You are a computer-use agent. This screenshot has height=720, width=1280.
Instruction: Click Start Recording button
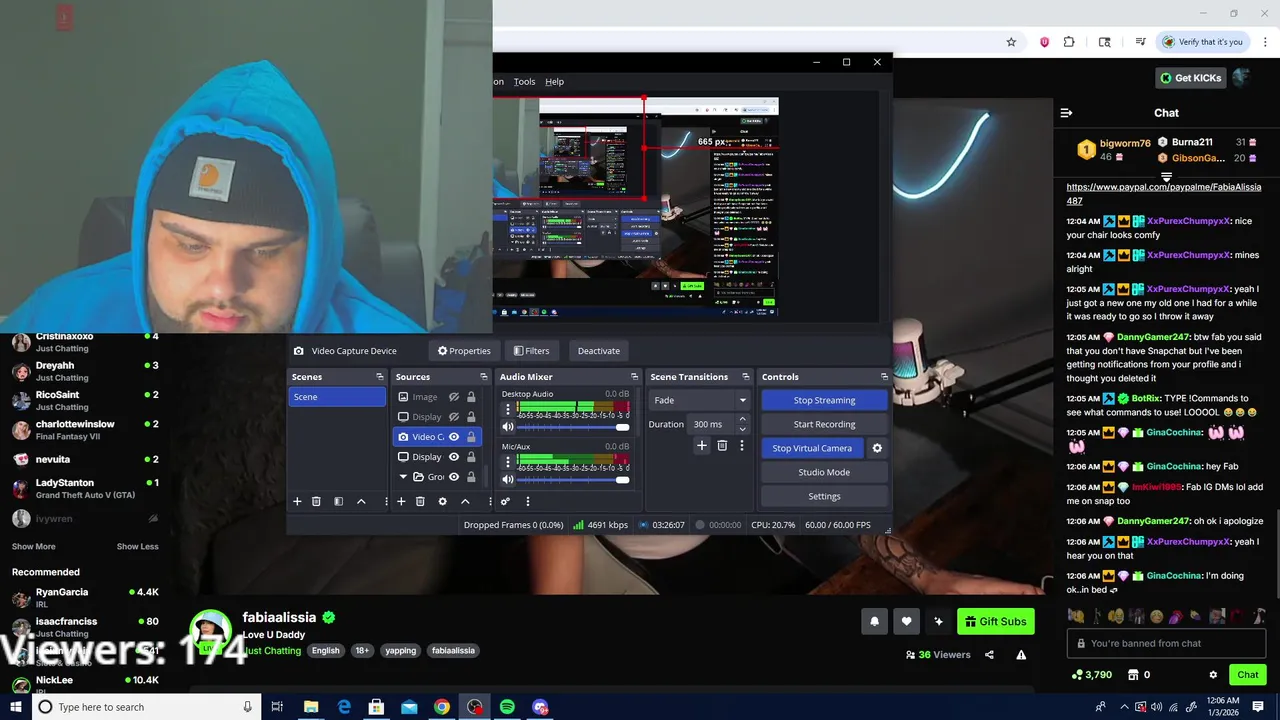(824, 424)
